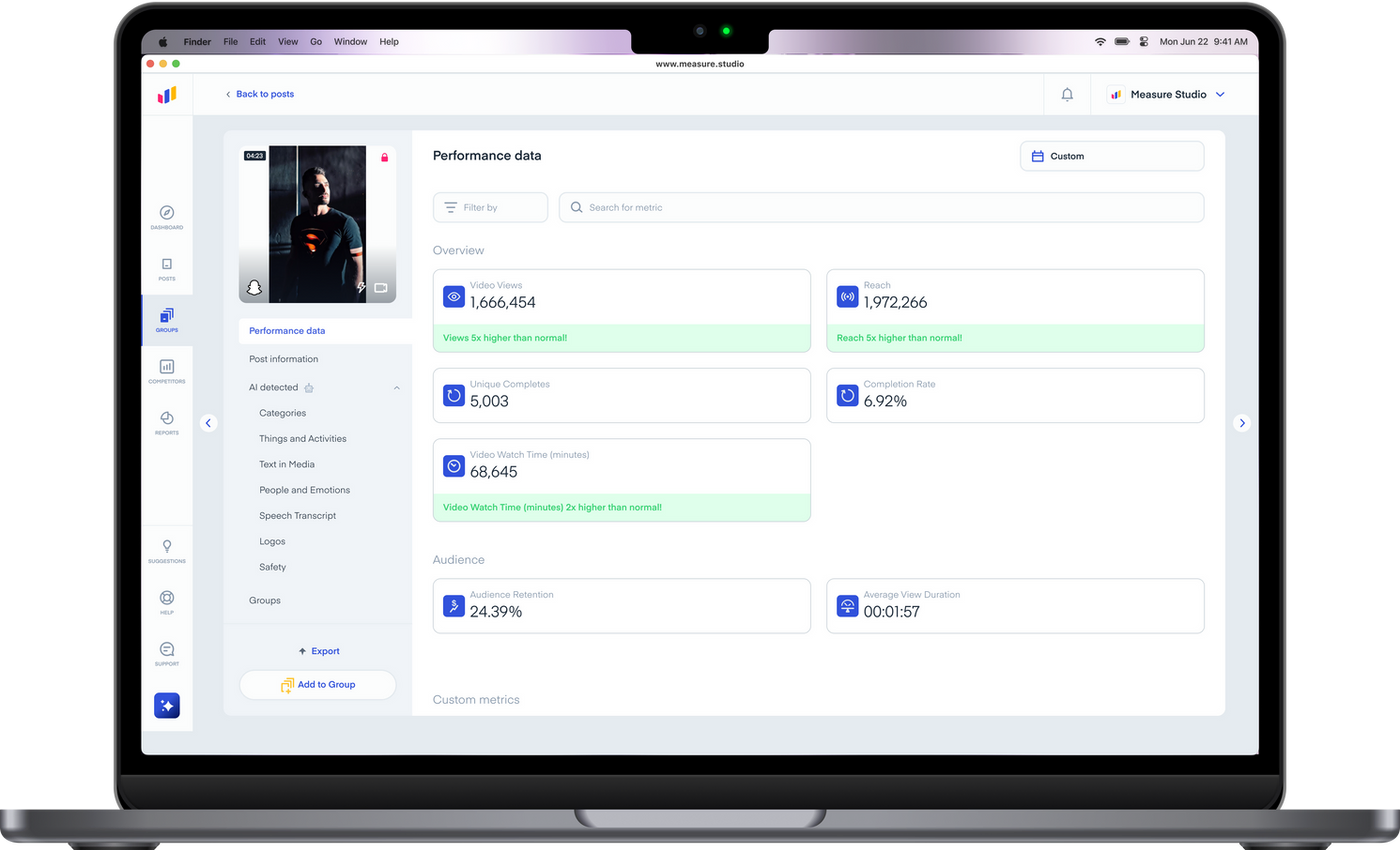Click the Add to Group button

click(318, 685)
